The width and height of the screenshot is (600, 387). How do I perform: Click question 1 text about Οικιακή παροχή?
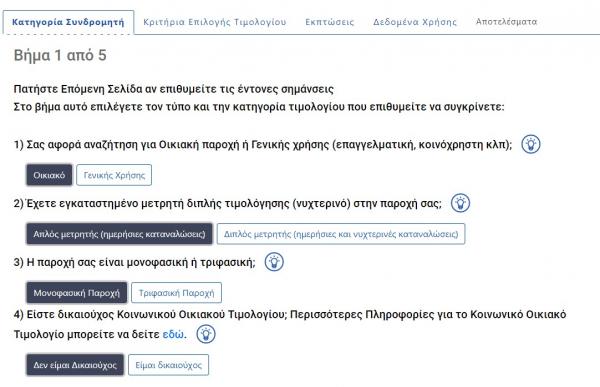tap(263, 145)
